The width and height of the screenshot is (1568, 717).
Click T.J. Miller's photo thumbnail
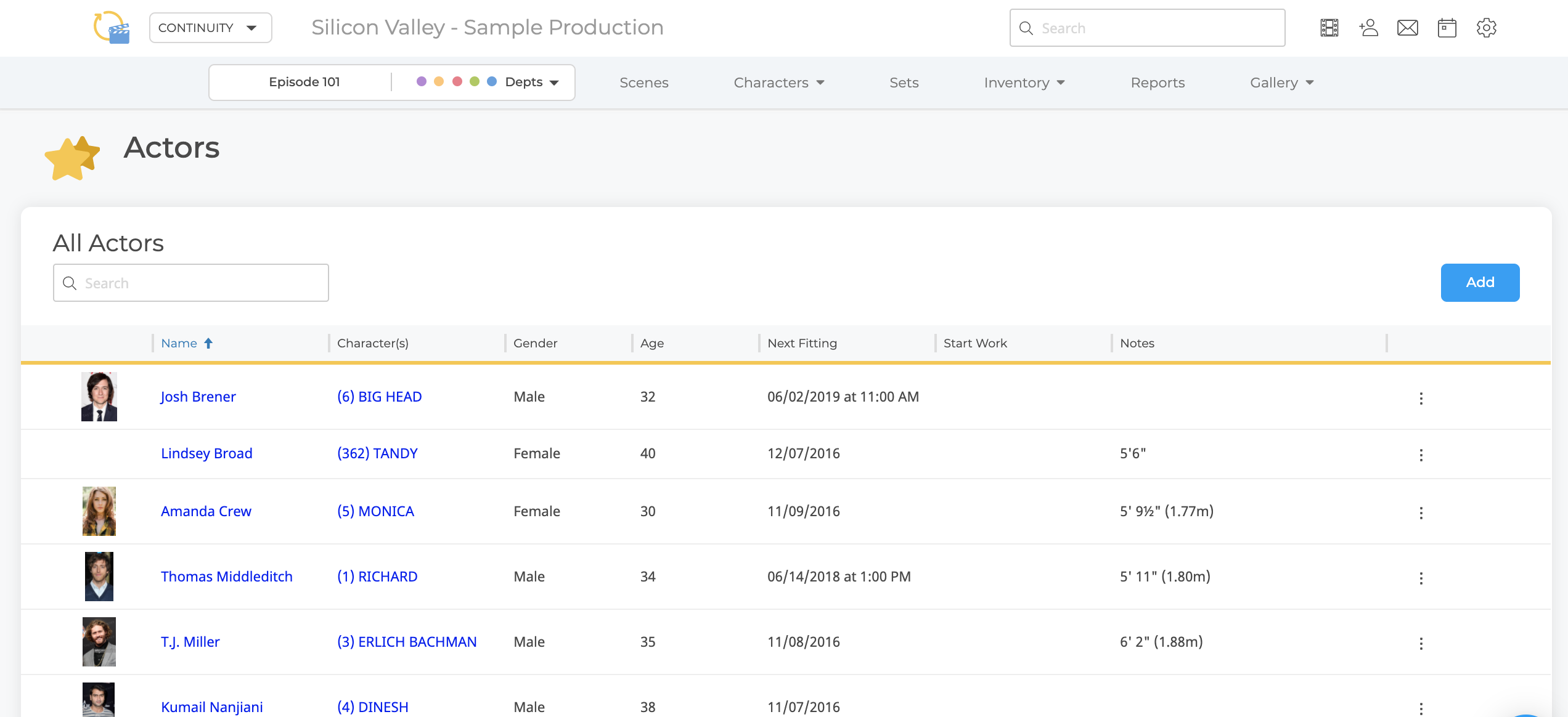coord(99,642)
